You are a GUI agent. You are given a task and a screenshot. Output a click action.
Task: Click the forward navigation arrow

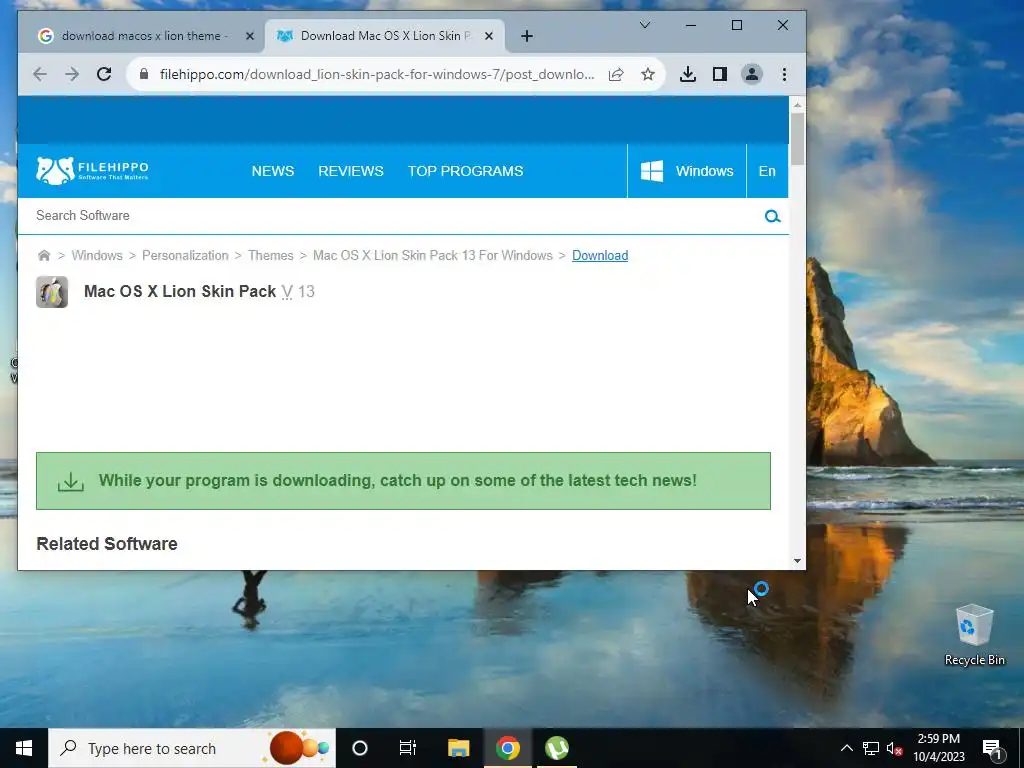pos(72,74)
